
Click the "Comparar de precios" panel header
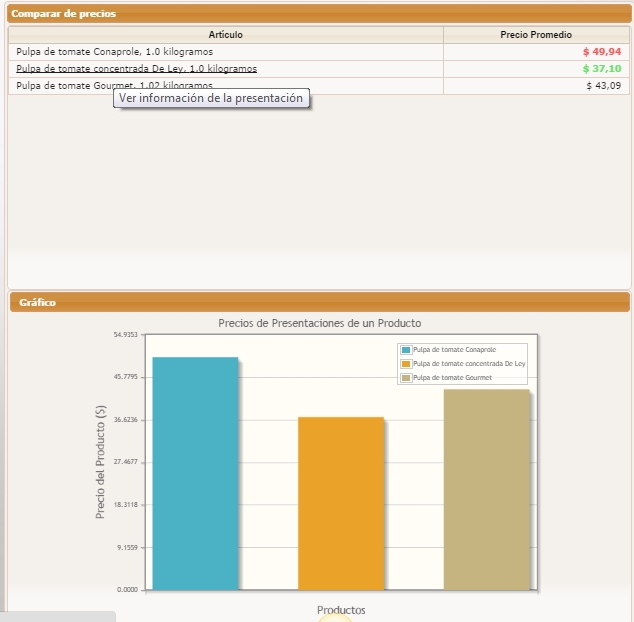pyautogui.click(x=64, y=14)
